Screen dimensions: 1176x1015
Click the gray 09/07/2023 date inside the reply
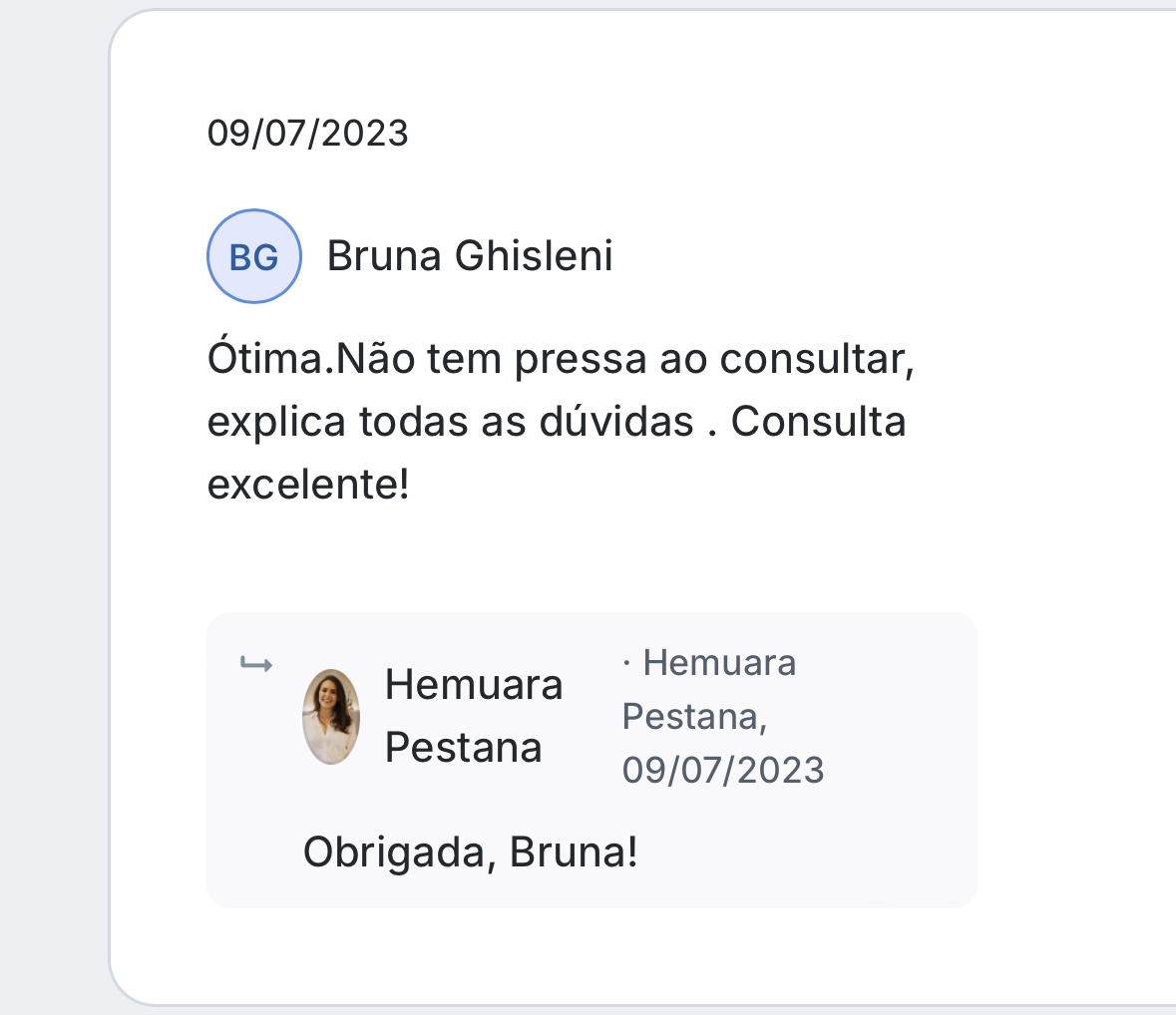click(x=723, y=770)
